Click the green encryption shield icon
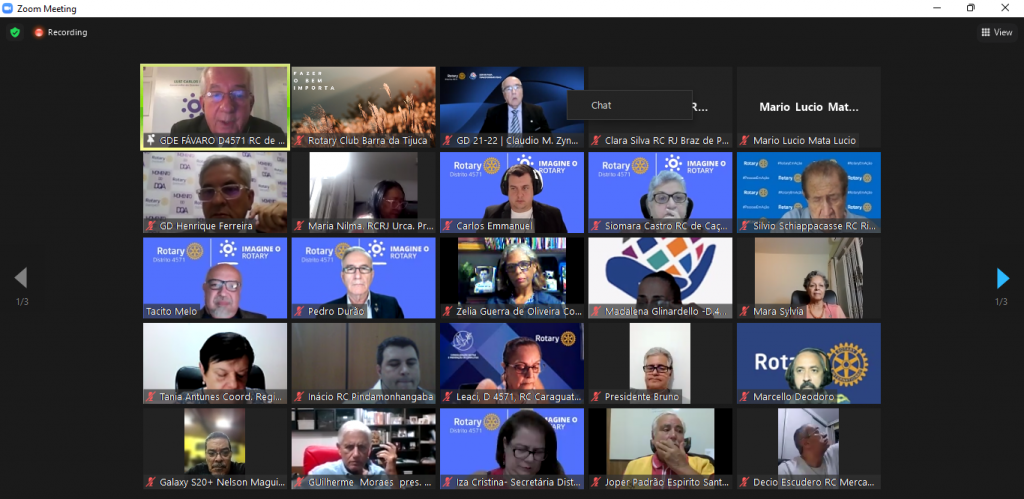1024x499 pixels. tap(15, 32)
